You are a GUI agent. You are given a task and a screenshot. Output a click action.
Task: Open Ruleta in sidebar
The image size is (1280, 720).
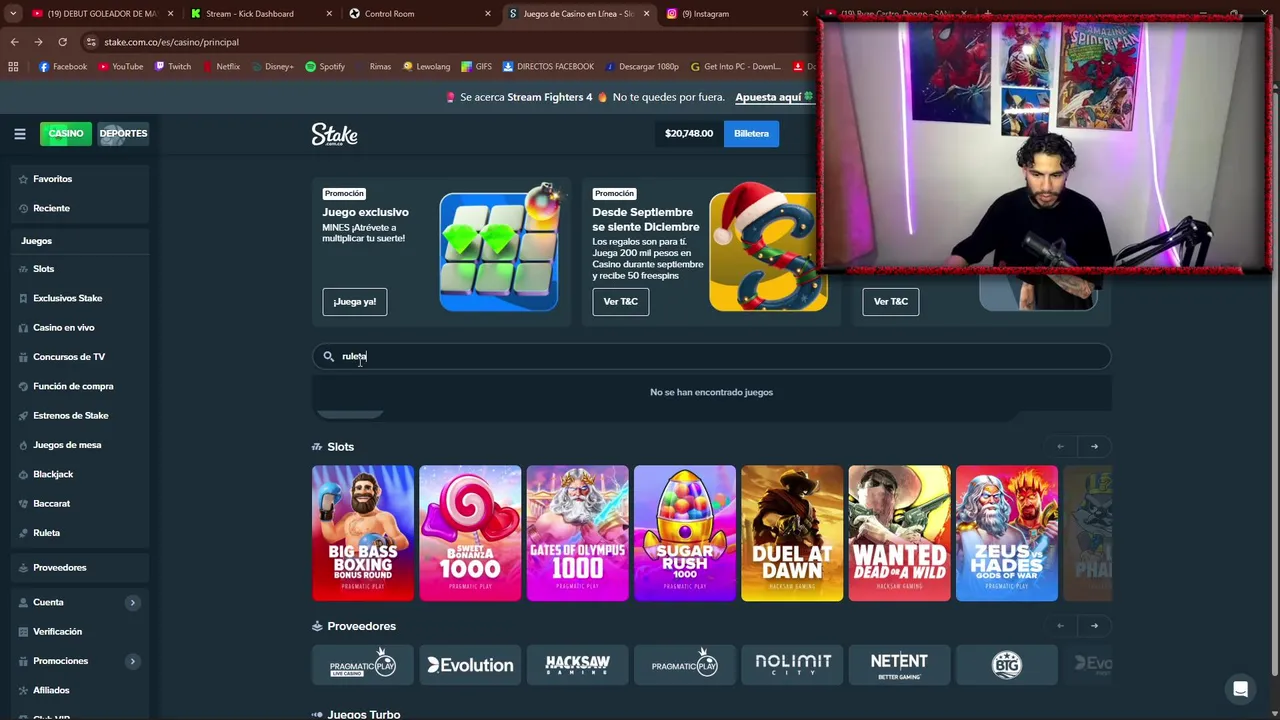pyautogui.click(x=46, y=533)
